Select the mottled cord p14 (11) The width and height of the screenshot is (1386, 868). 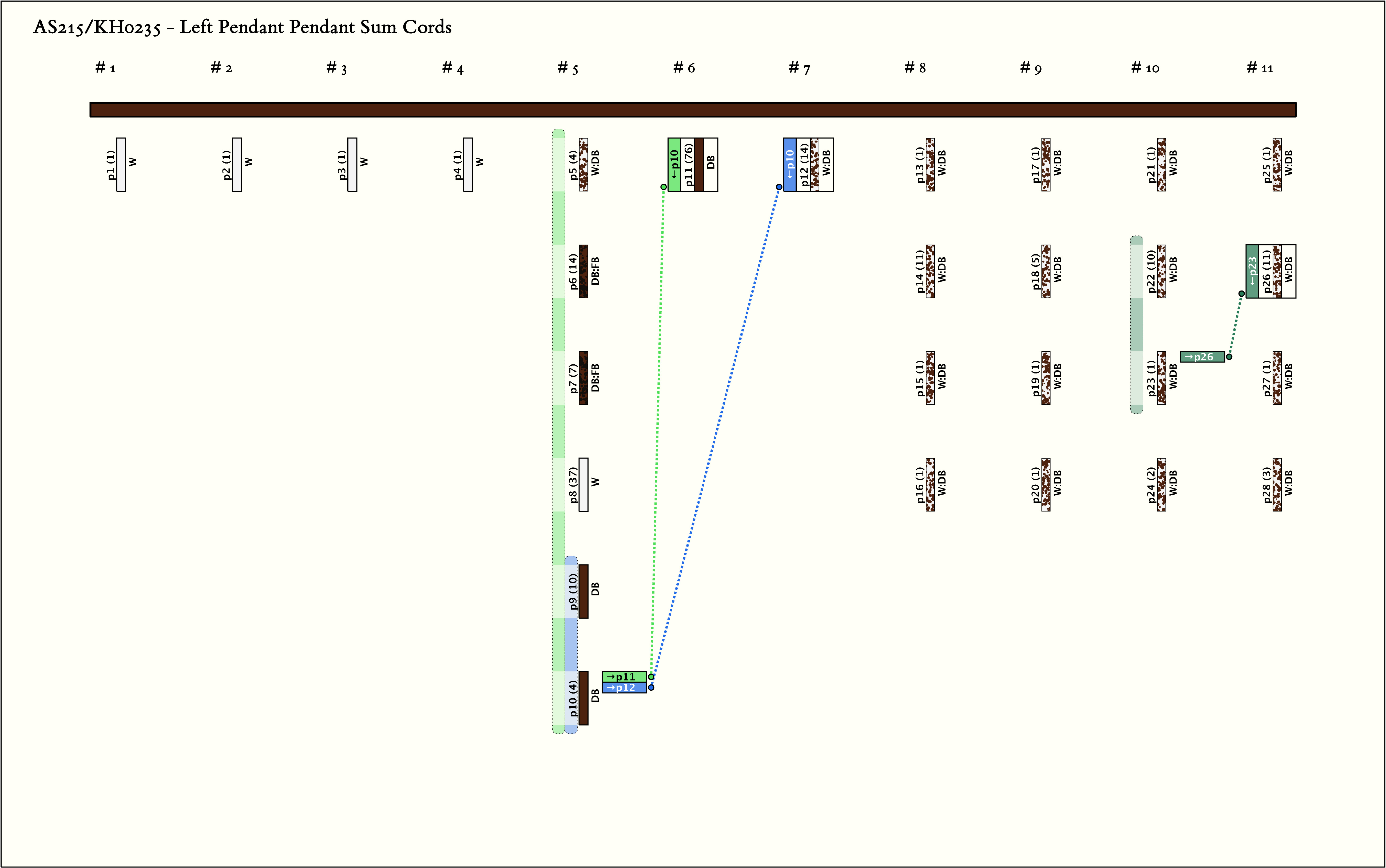(930, 271)
